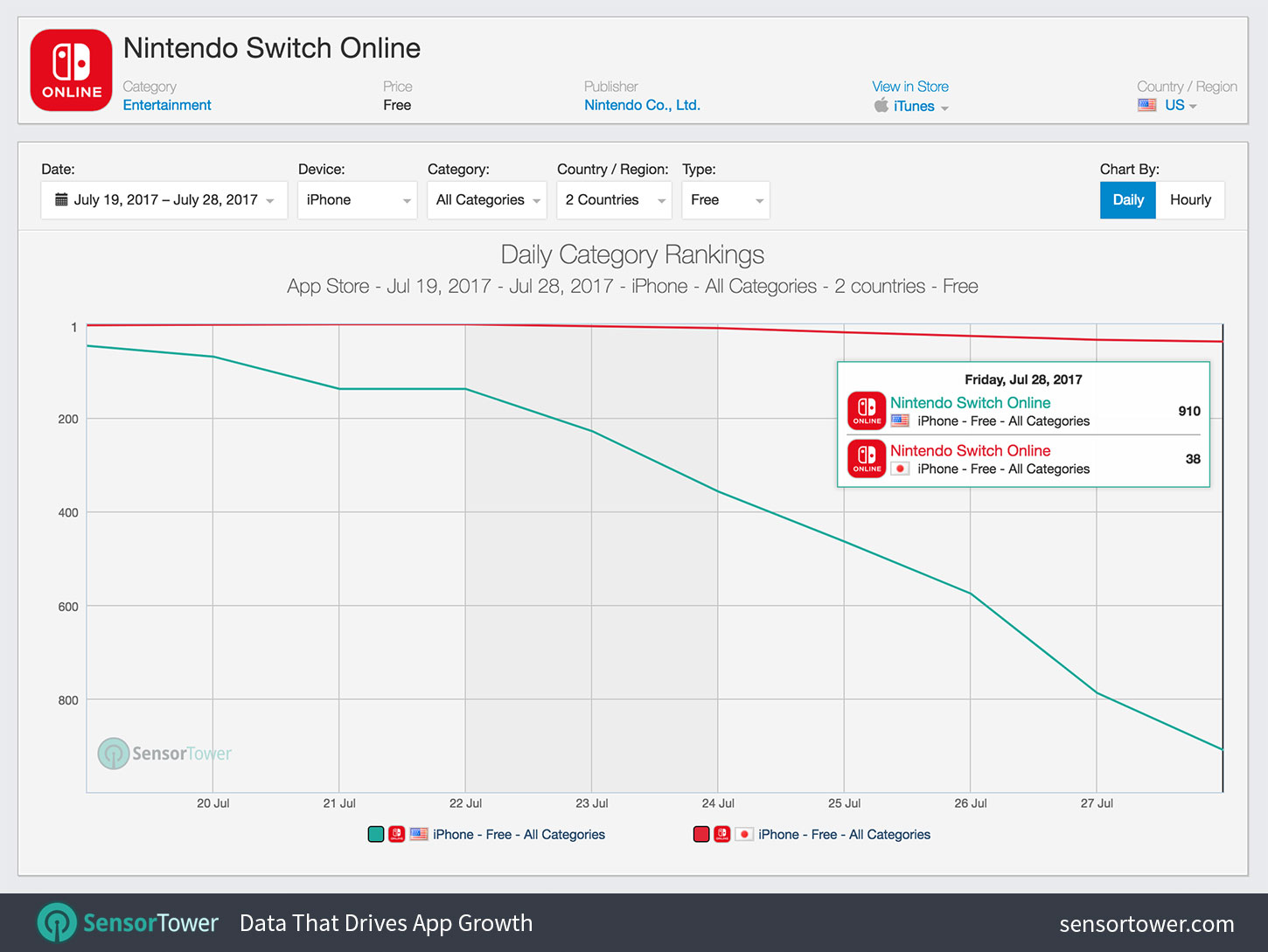Open the date range picker field
Image resolution: width=1268 pixels, height=952 pixels.
tap(164, 200)
